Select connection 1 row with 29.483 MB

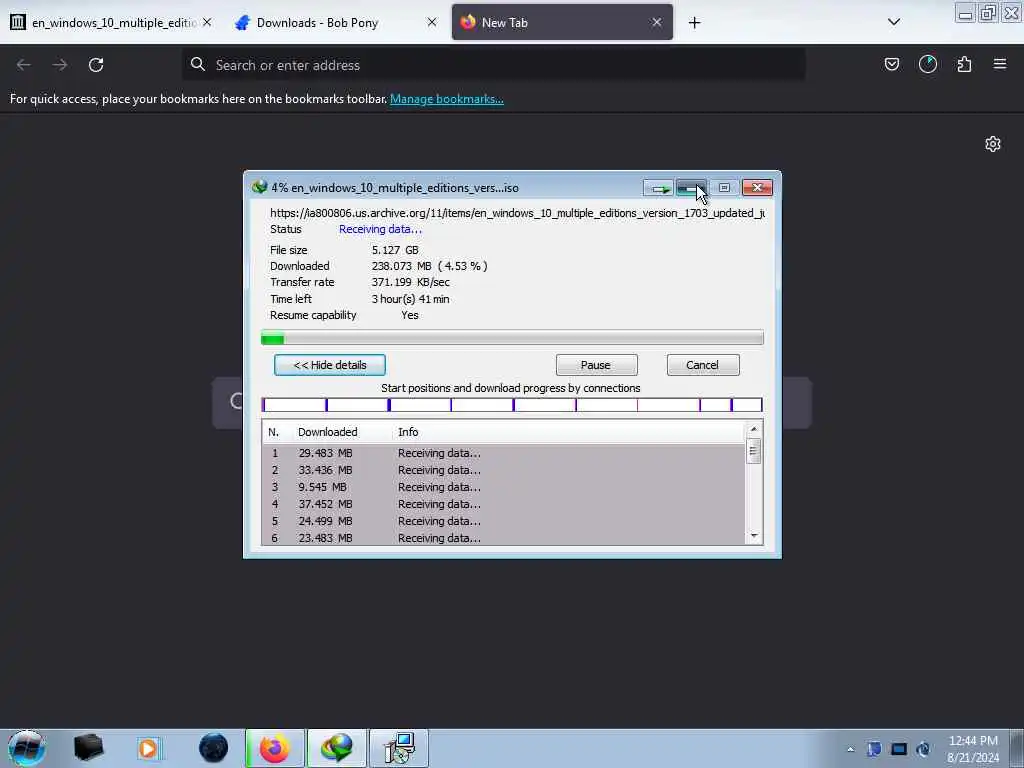tap(503, 453)
